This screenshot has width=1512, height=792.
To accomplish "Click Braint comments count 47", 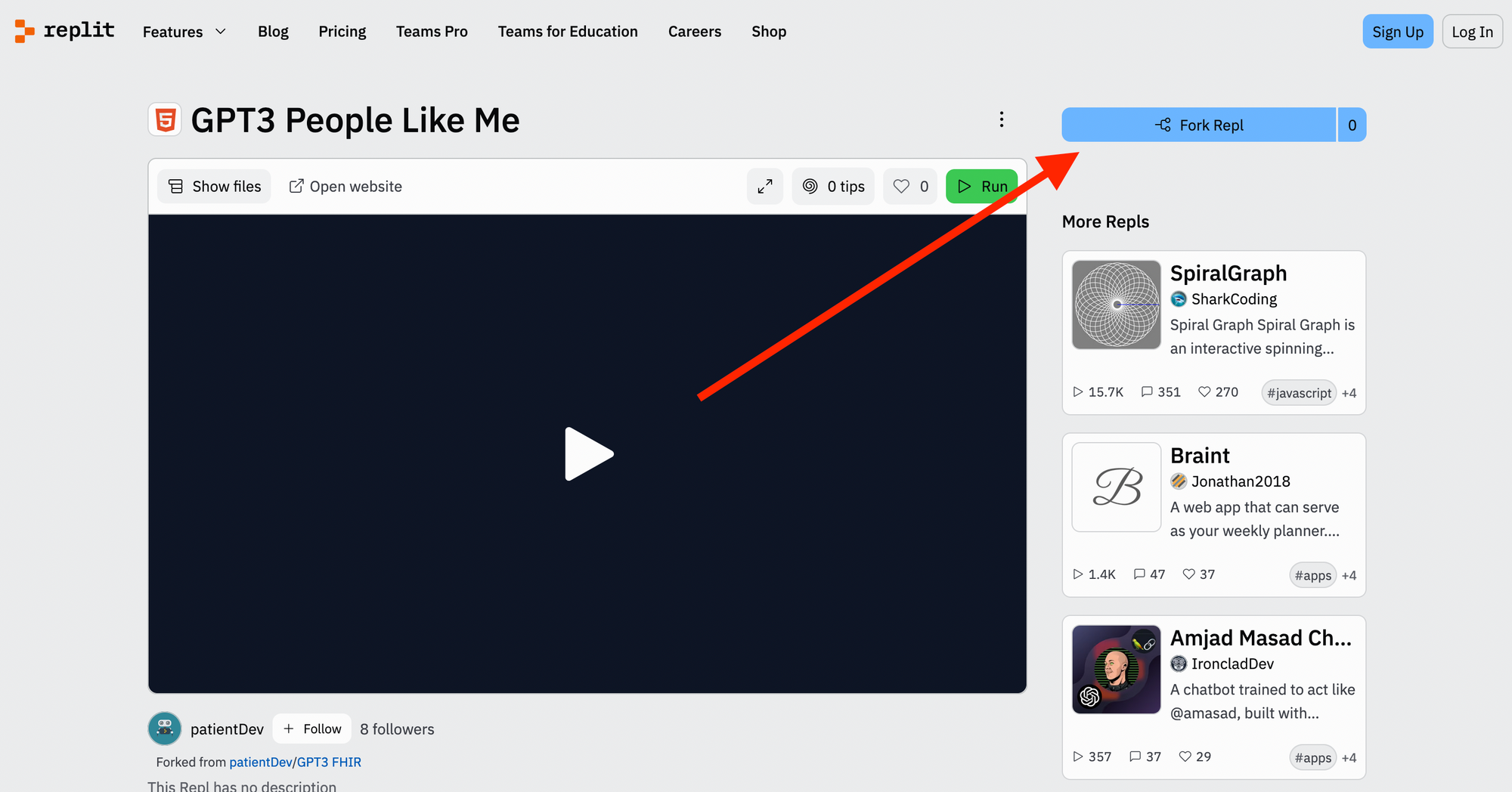I will click(x=1149, y=574).
